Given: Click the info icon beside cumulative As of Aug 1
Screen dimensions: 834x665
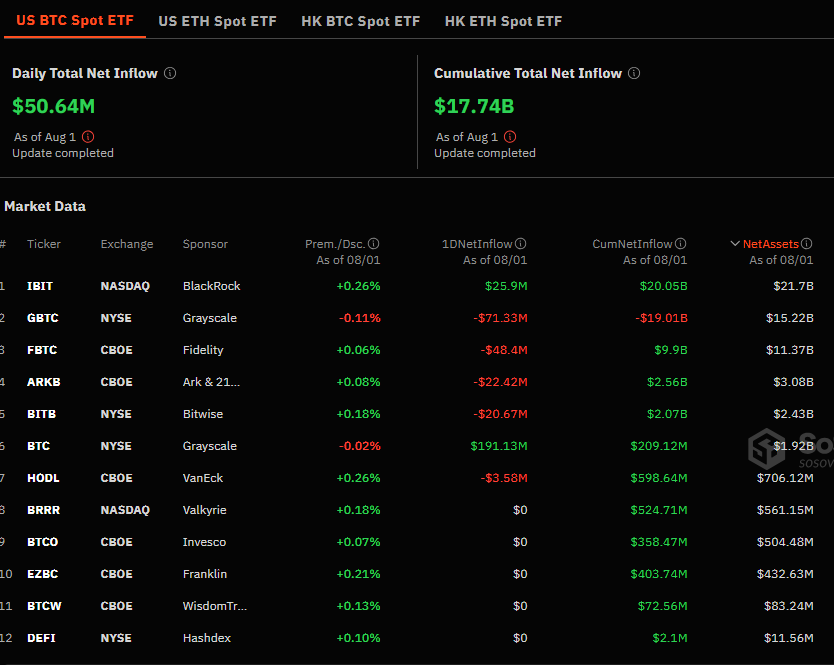Looking at the screenshot, I should pyautogui.click(x=510, y=136).
